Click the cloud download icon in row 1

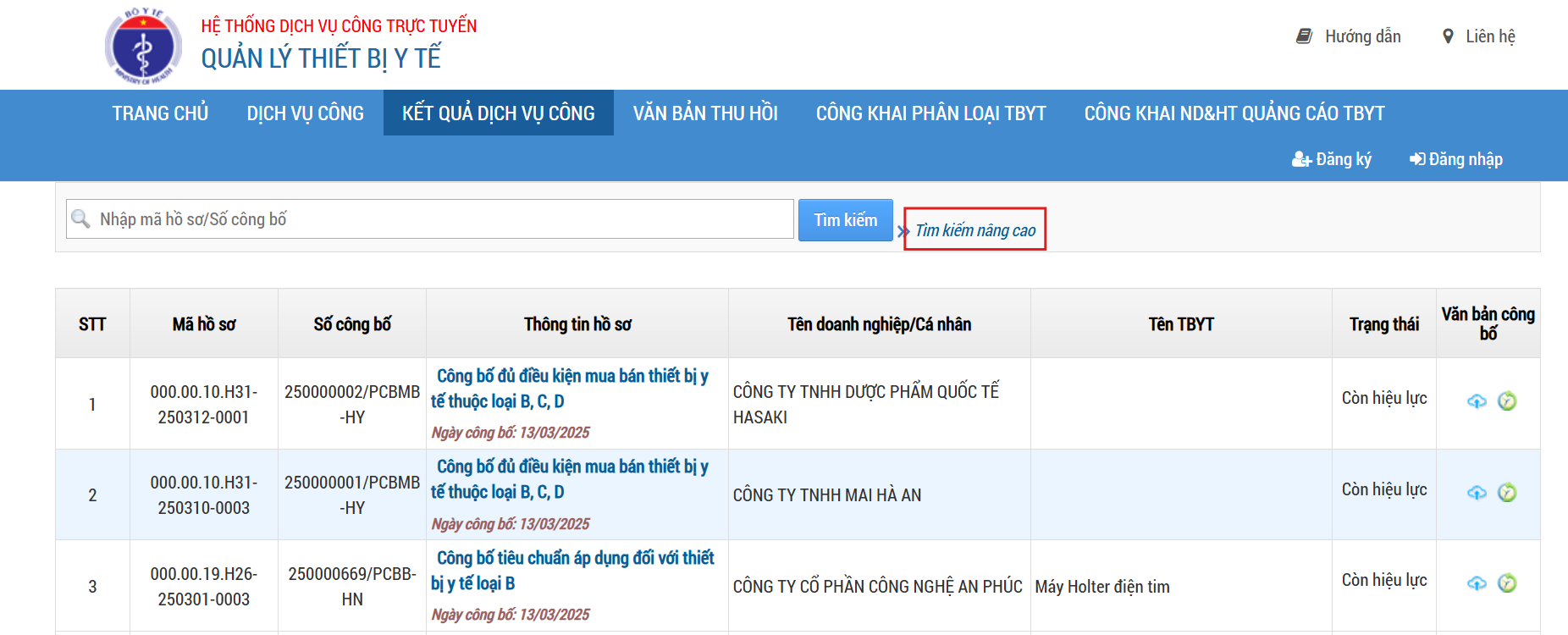1477,401
